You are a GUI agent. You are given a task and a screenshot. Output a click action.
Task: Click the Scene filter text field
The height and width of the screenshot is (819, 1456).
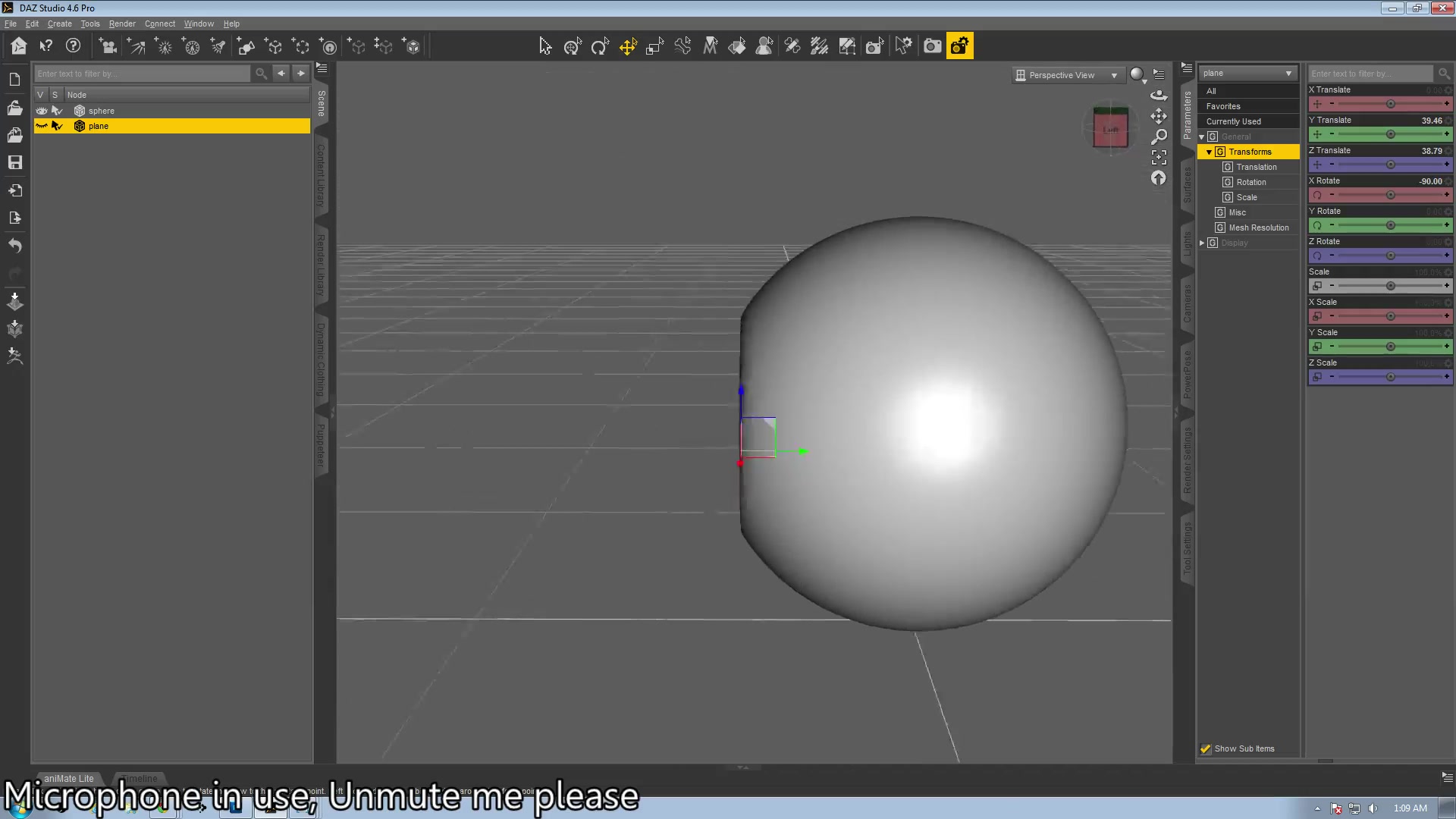[143, 74]
